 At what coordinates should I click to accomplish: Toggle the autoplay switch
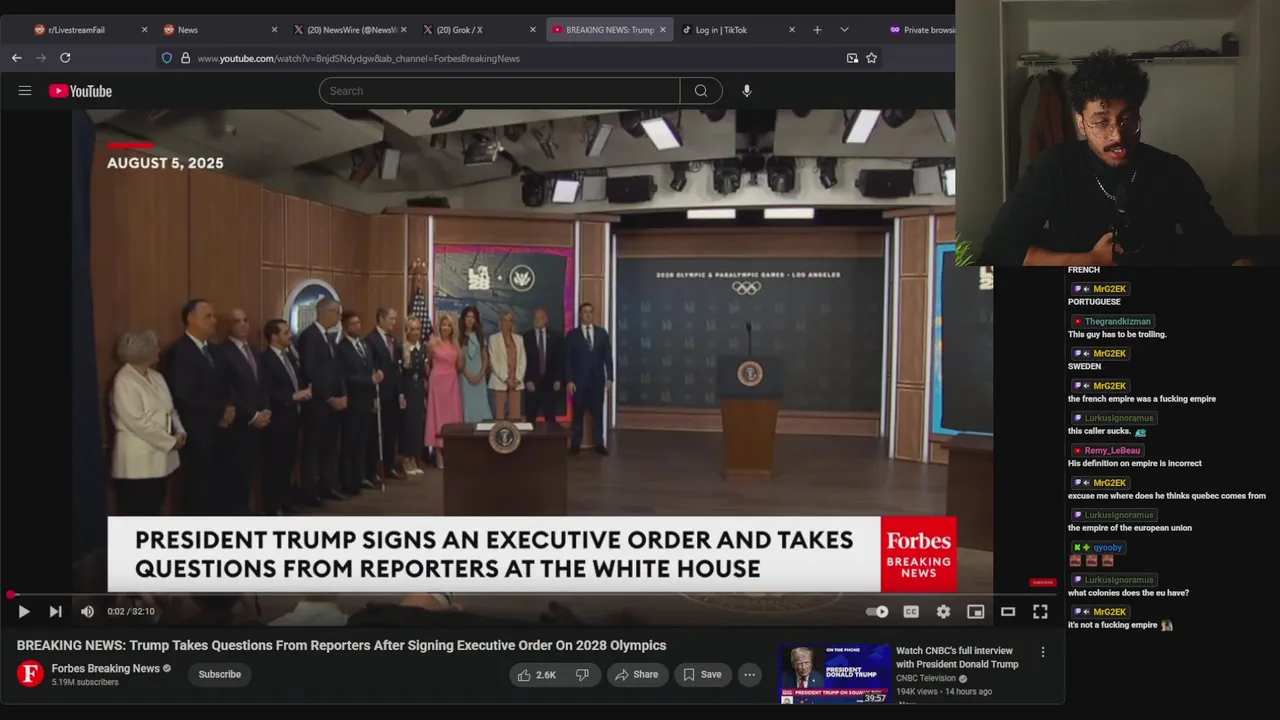(x=877, y=611)
